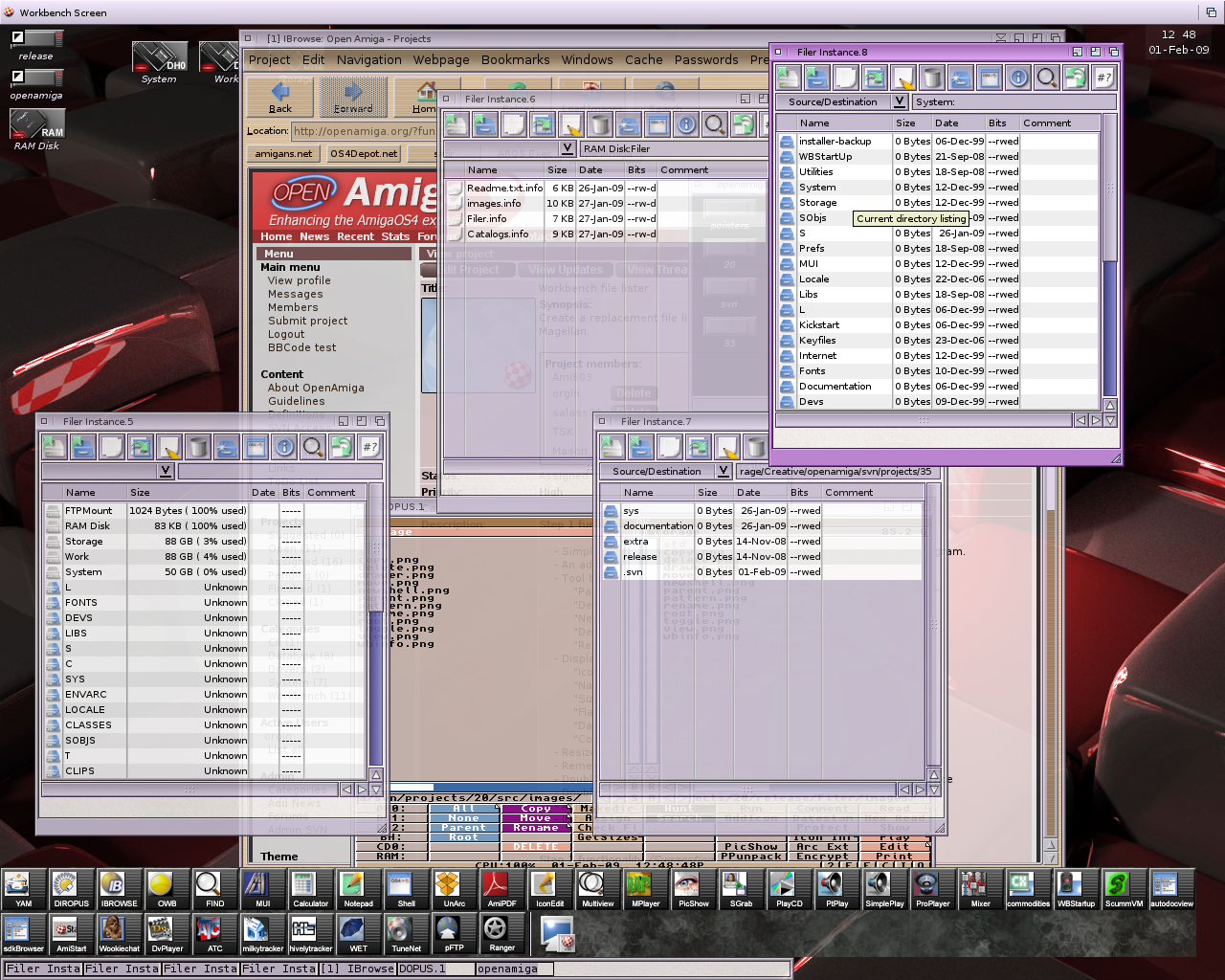This screenshot has width=1225, height=980.
Task: Launch AmiPDF from the dock
Action: pyautogui.click(x=502, y=889)
